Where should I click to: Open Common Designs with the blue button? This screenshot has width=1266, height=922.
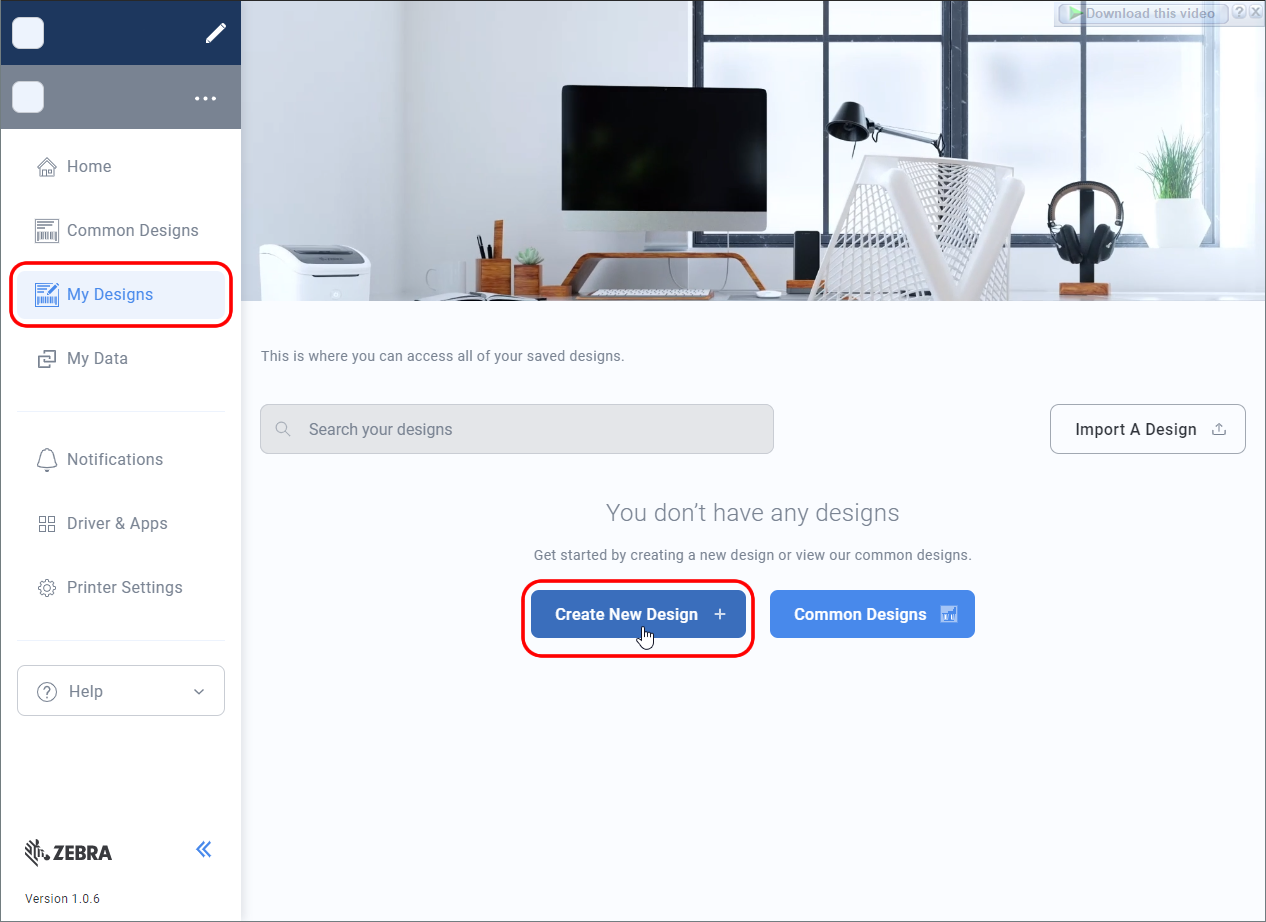point(871,614)
